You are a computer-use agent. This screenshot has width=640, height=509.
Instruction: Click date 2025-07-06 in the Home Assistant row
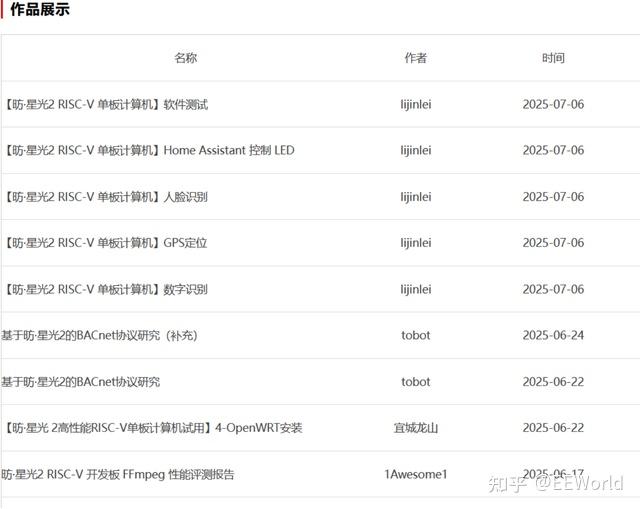(x=553, y=151)
